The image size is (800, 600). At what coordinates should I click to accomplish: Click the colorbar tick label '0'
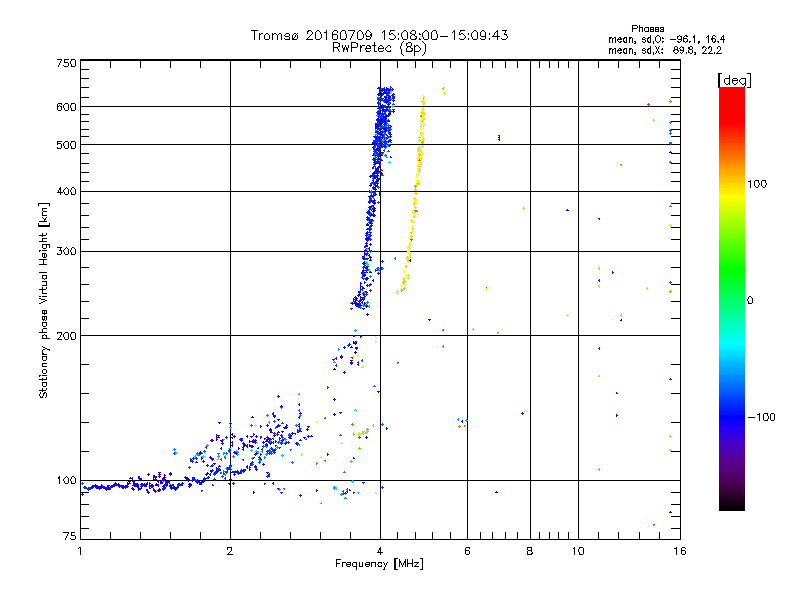coord(750,301)
